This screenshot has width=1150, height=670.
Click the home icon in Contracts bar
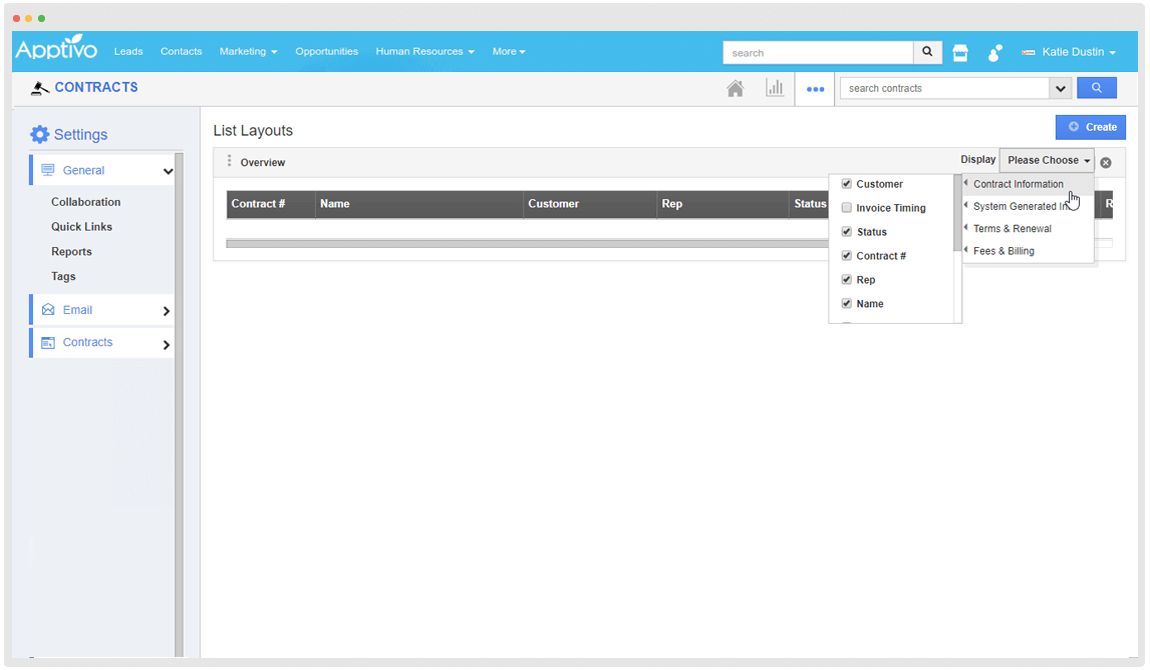click(x=735, y=88)
